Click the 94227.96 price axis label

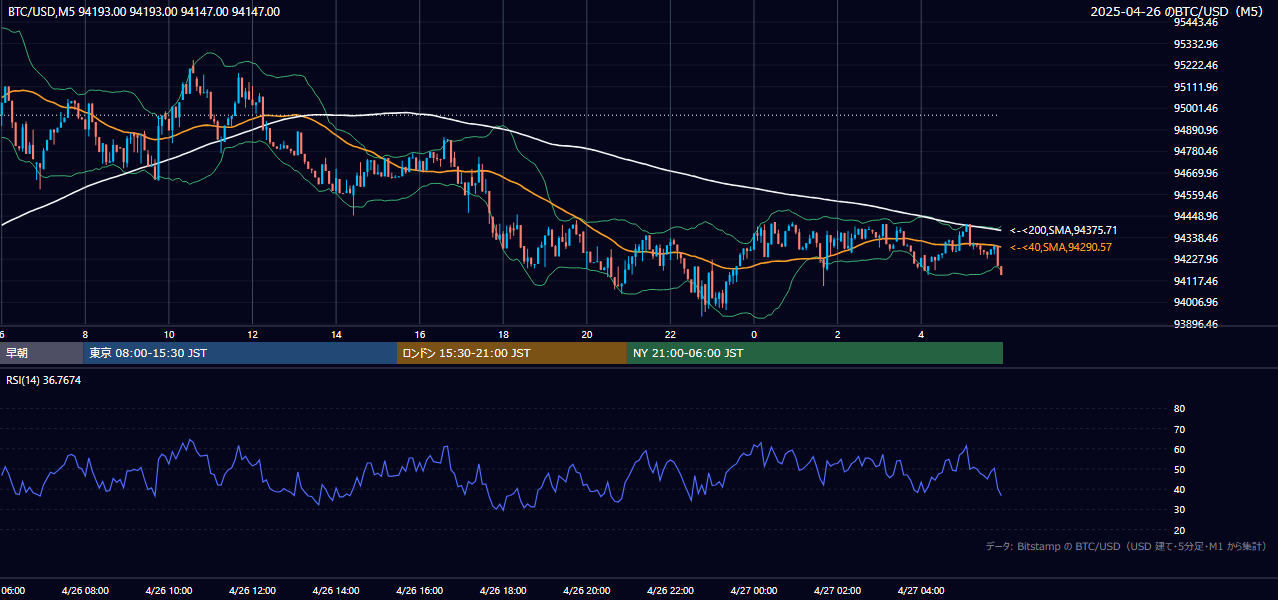tap(1196, 259)
